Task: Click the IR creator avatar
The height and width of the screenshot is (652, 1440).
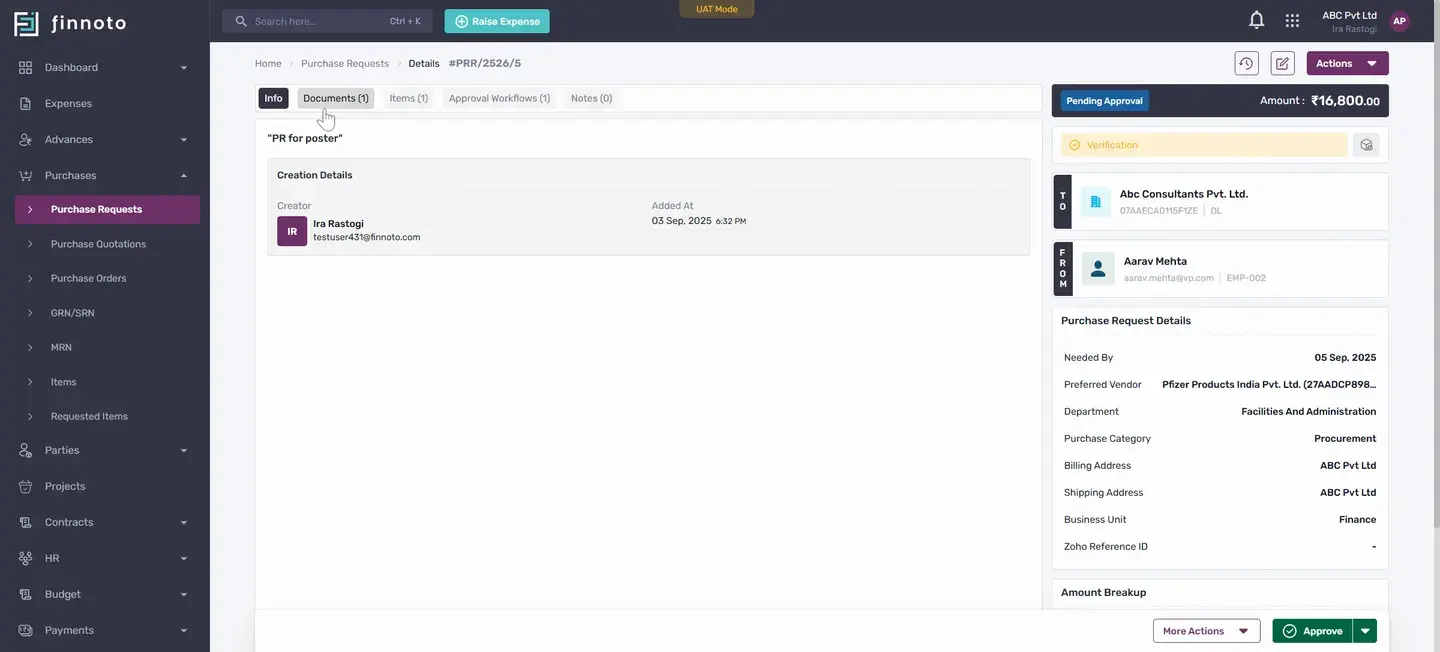Action: 292,231
